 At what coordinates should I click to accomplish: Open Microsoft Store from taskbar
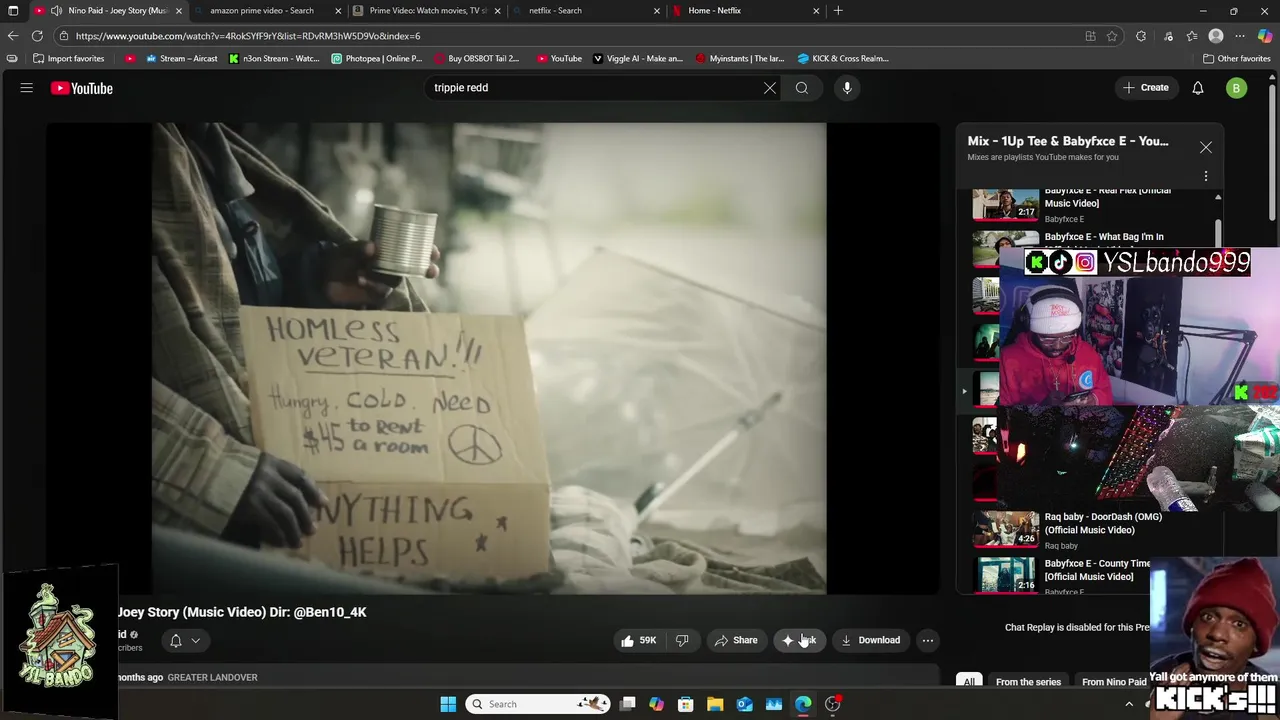click(x=685, y=704)
